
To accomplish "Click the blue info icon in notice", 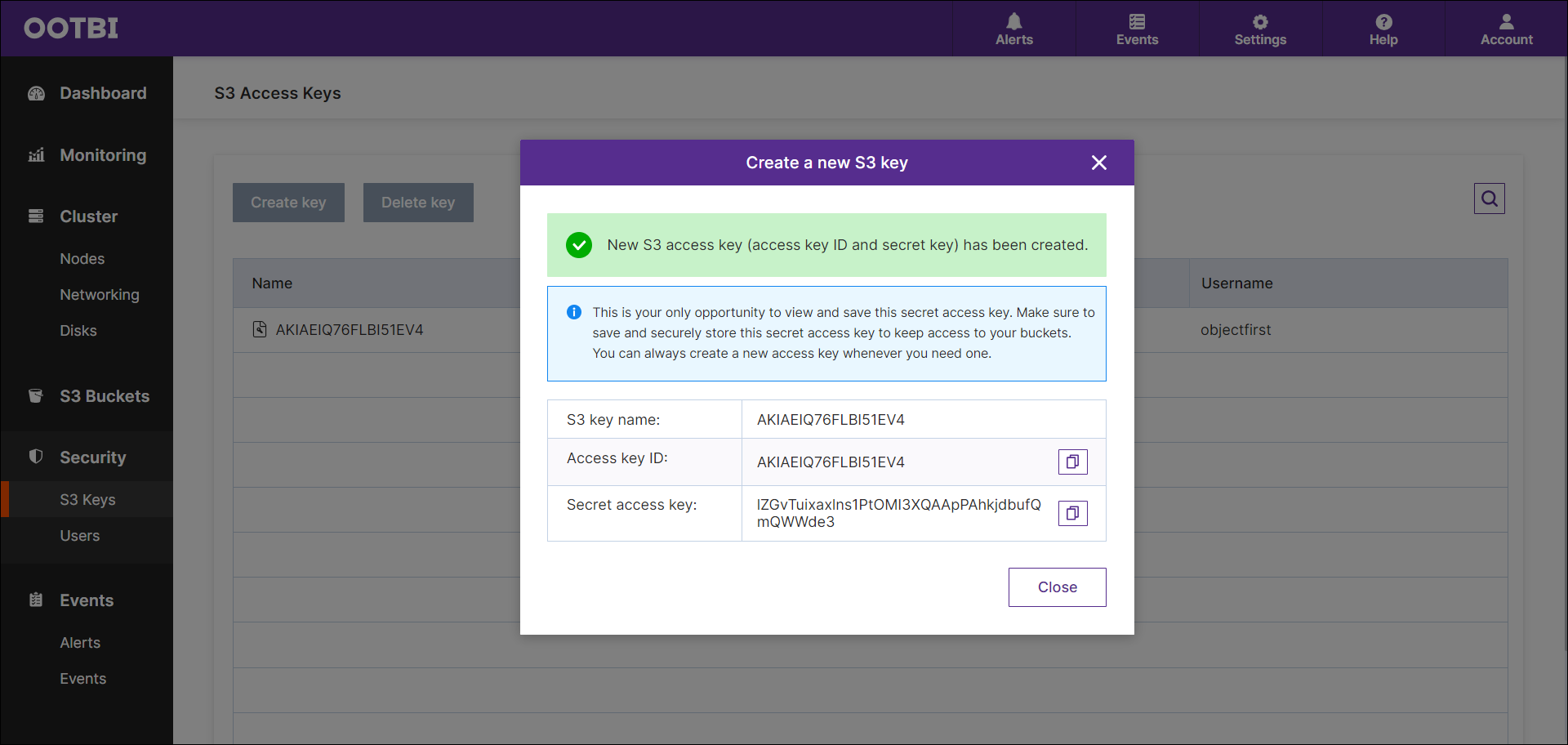I will tap(574, 312).
